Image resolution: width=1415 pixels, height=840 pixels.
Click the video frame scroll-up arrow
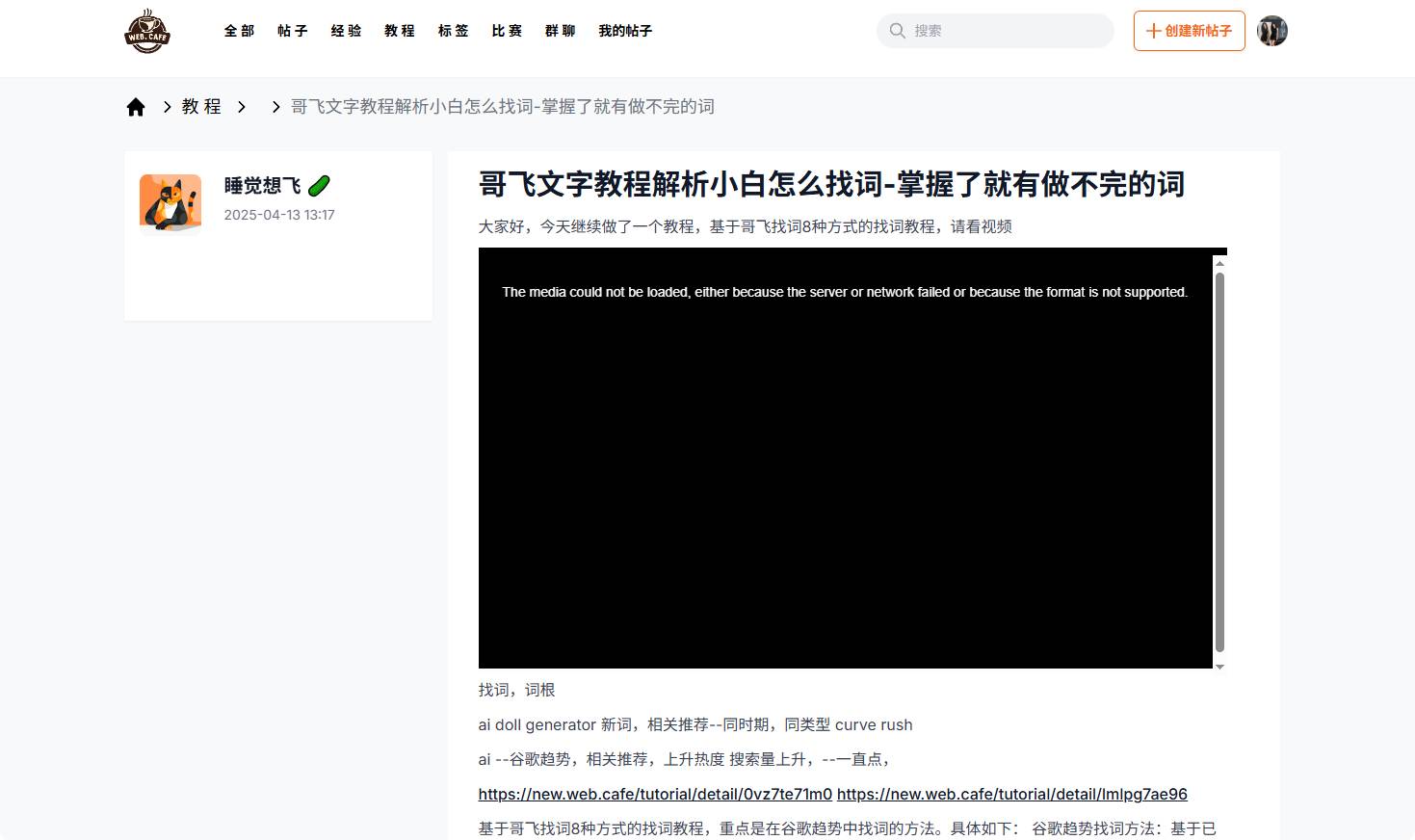coord(1219,263)
